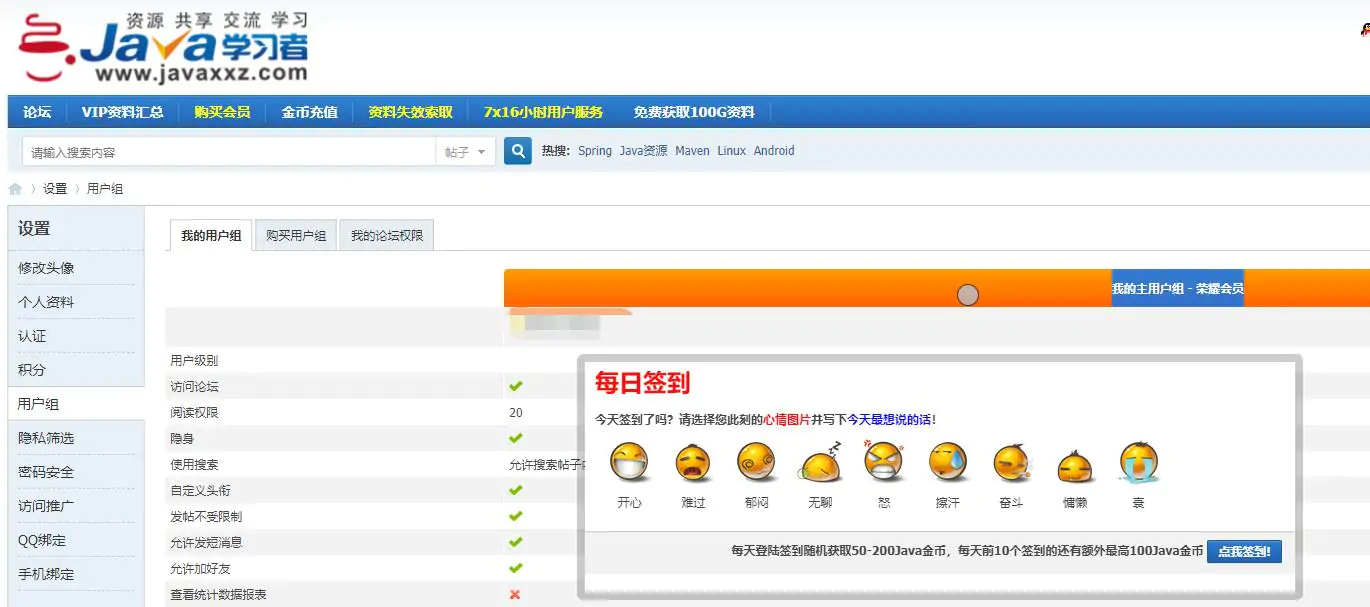The image size is (1370, 607).
Task: Select the 郁闷 gloomy mood emoji
Action: tap(756, 463)
